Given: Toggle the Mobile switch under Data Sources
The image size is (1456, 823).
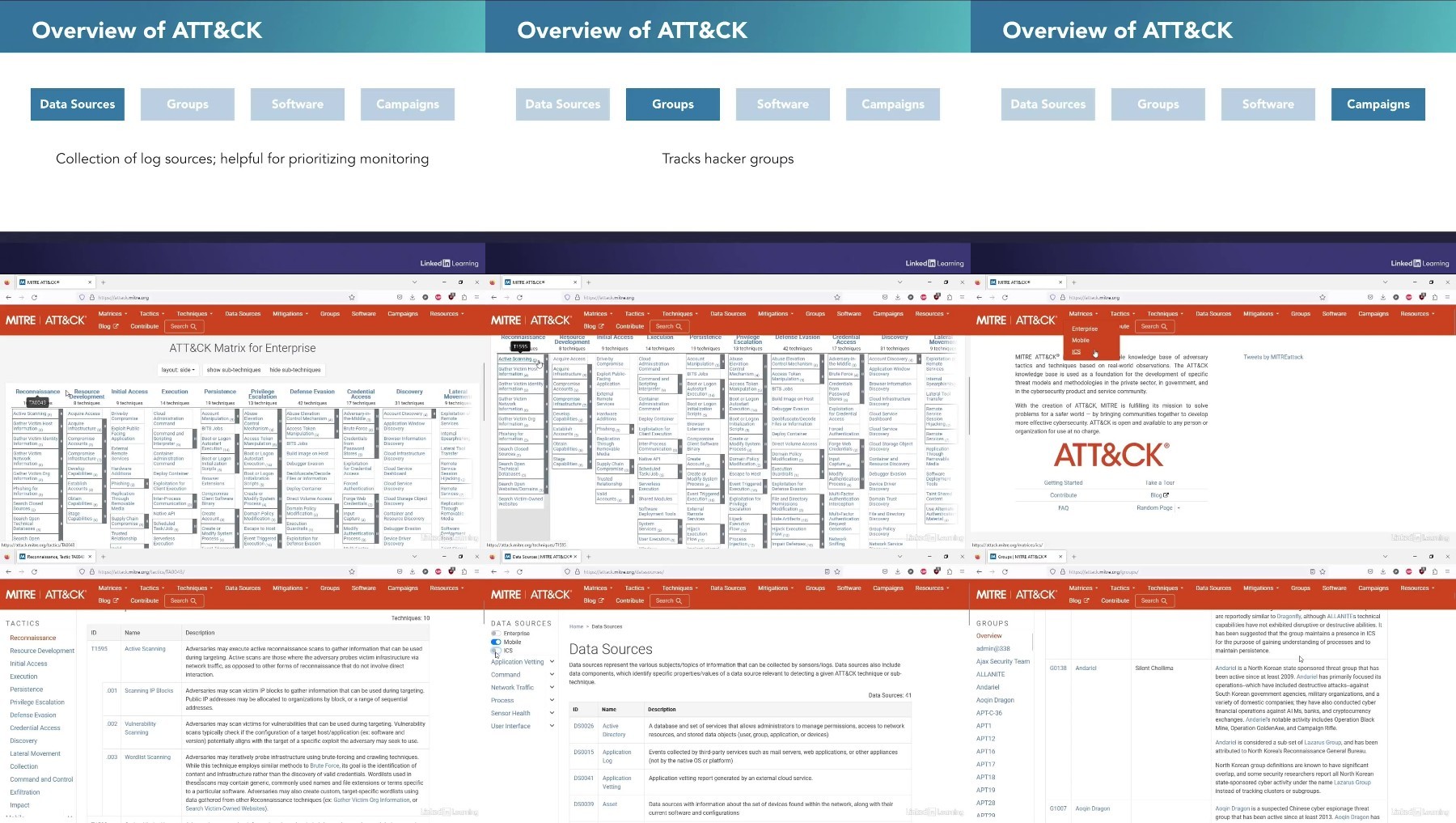Looking at the screenshot, I should [496, 642].
